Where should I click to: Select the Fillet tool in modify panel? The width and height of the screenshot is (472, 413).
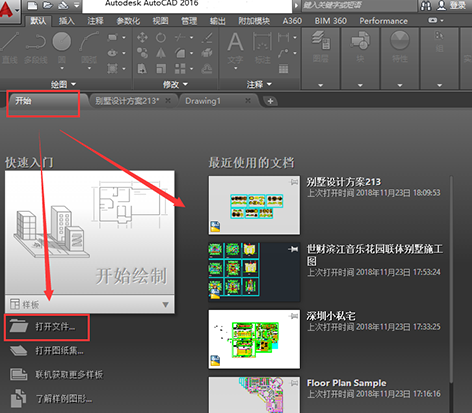point(180,53)
